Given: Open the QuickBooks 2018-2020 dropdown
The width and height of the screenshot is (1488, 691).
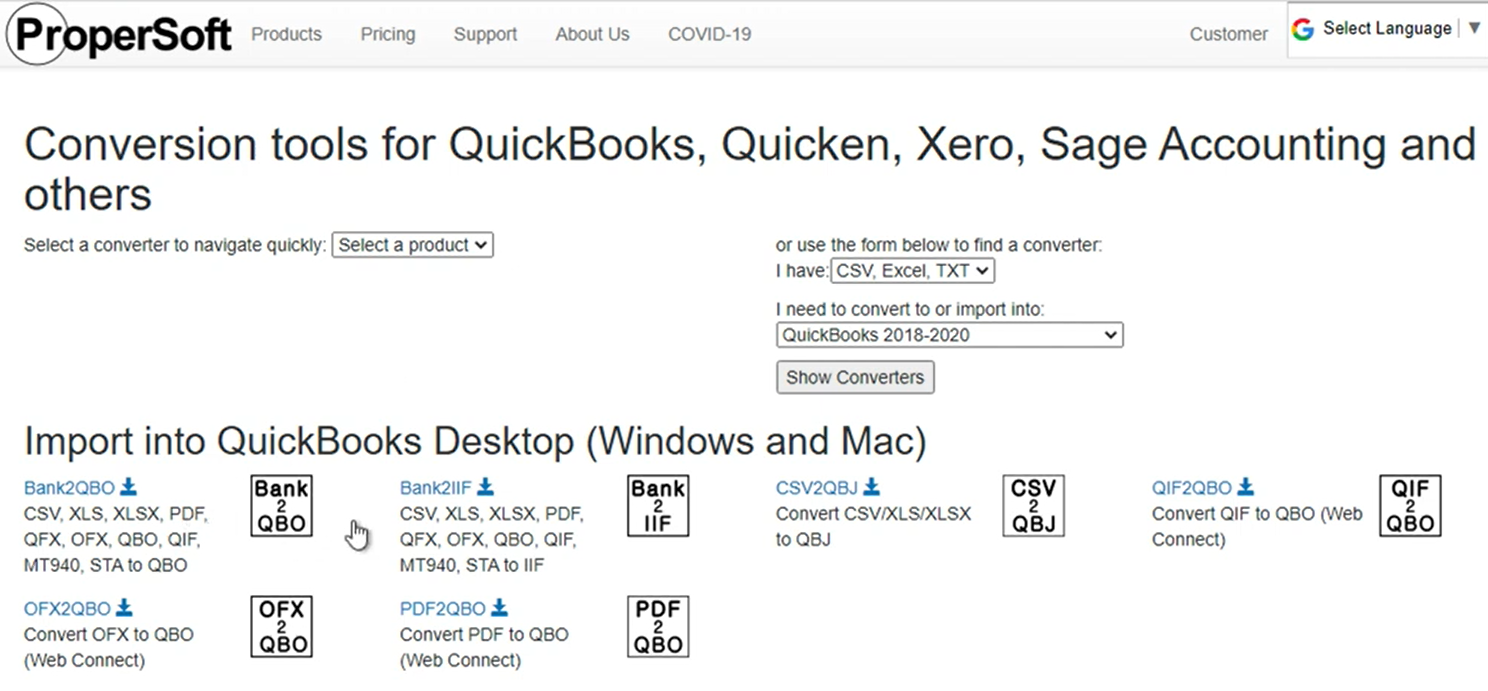Looking at the screenshot, I should 950,335.
